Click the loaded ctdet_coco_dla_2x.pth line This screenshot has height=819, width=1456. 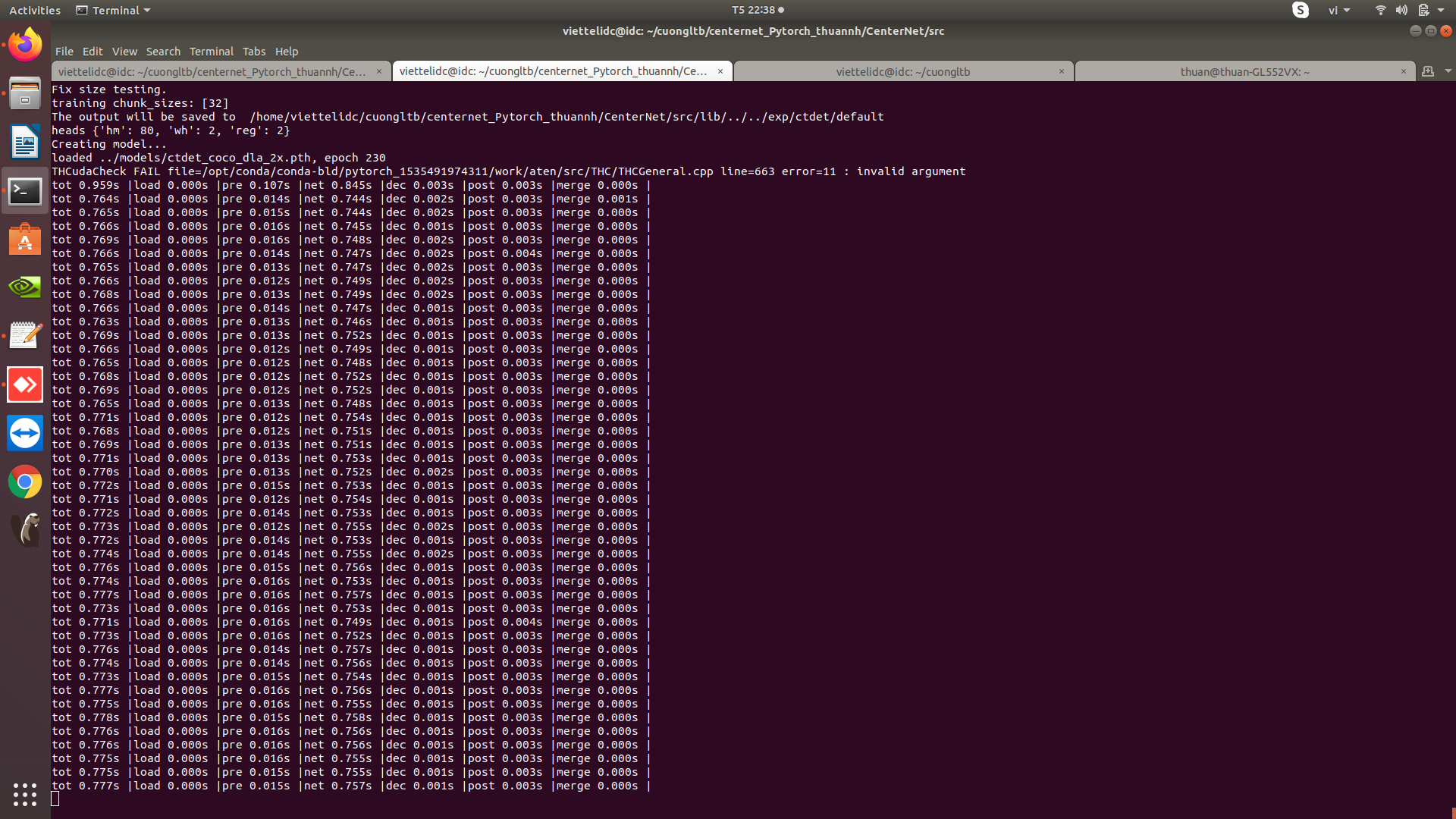pyautogui.click(x=218, y=158)
